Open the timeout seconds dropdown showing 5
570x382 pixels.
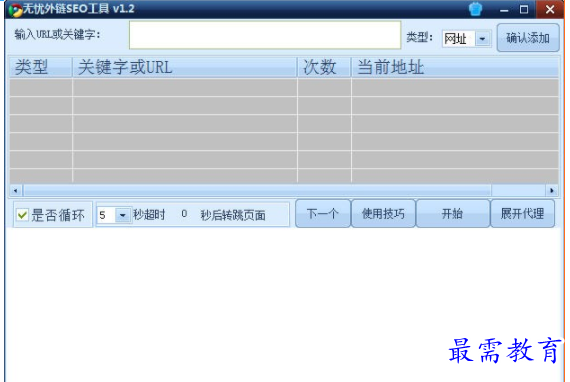tap(113, 215)
